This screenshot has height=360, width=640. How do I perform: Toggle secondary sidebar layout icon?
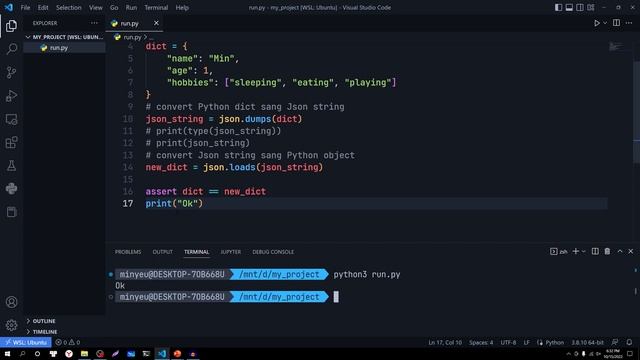580,7
